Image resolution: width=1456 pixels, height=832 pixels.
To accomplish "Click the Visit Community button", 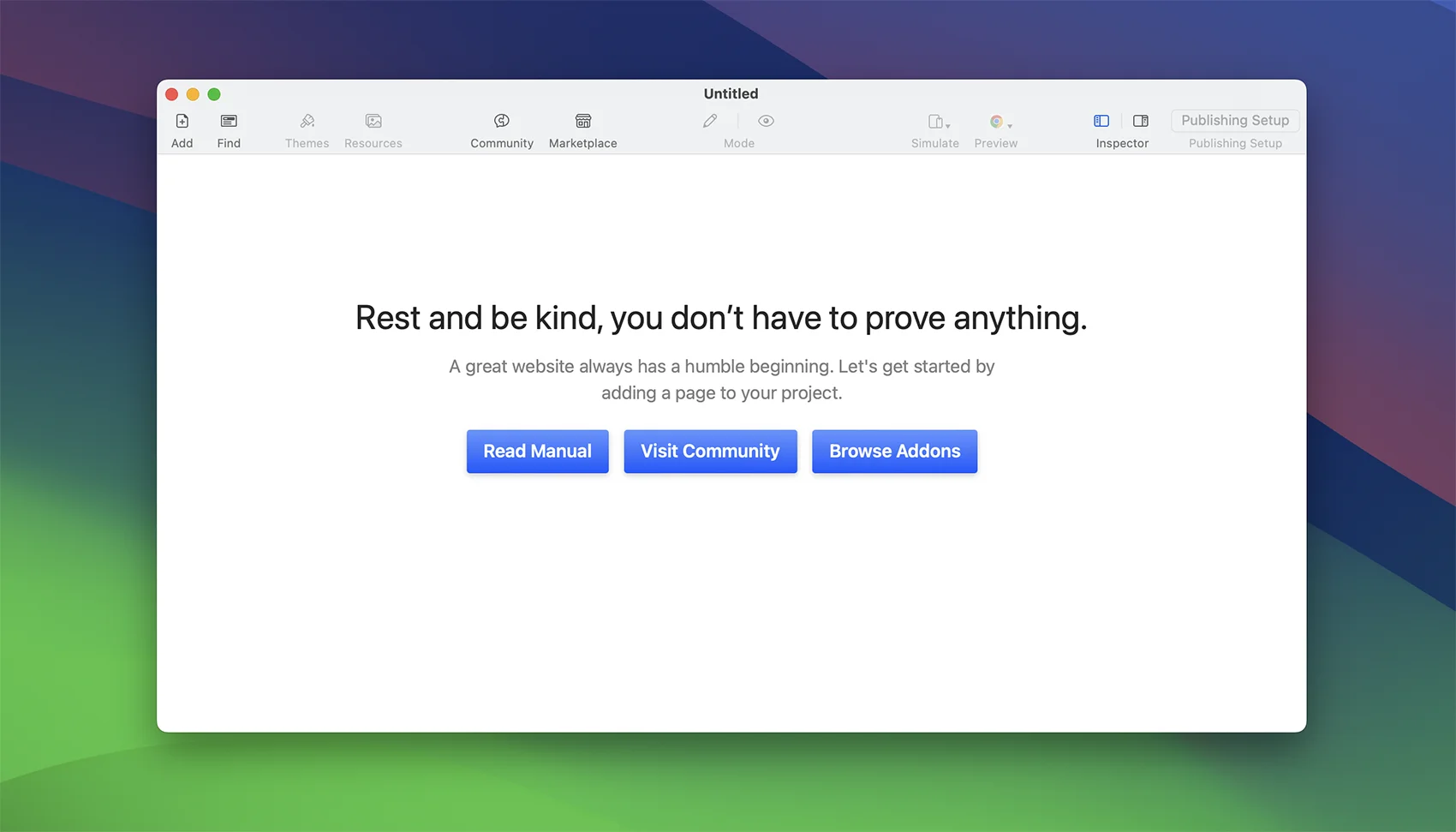I will pos(711,452).
